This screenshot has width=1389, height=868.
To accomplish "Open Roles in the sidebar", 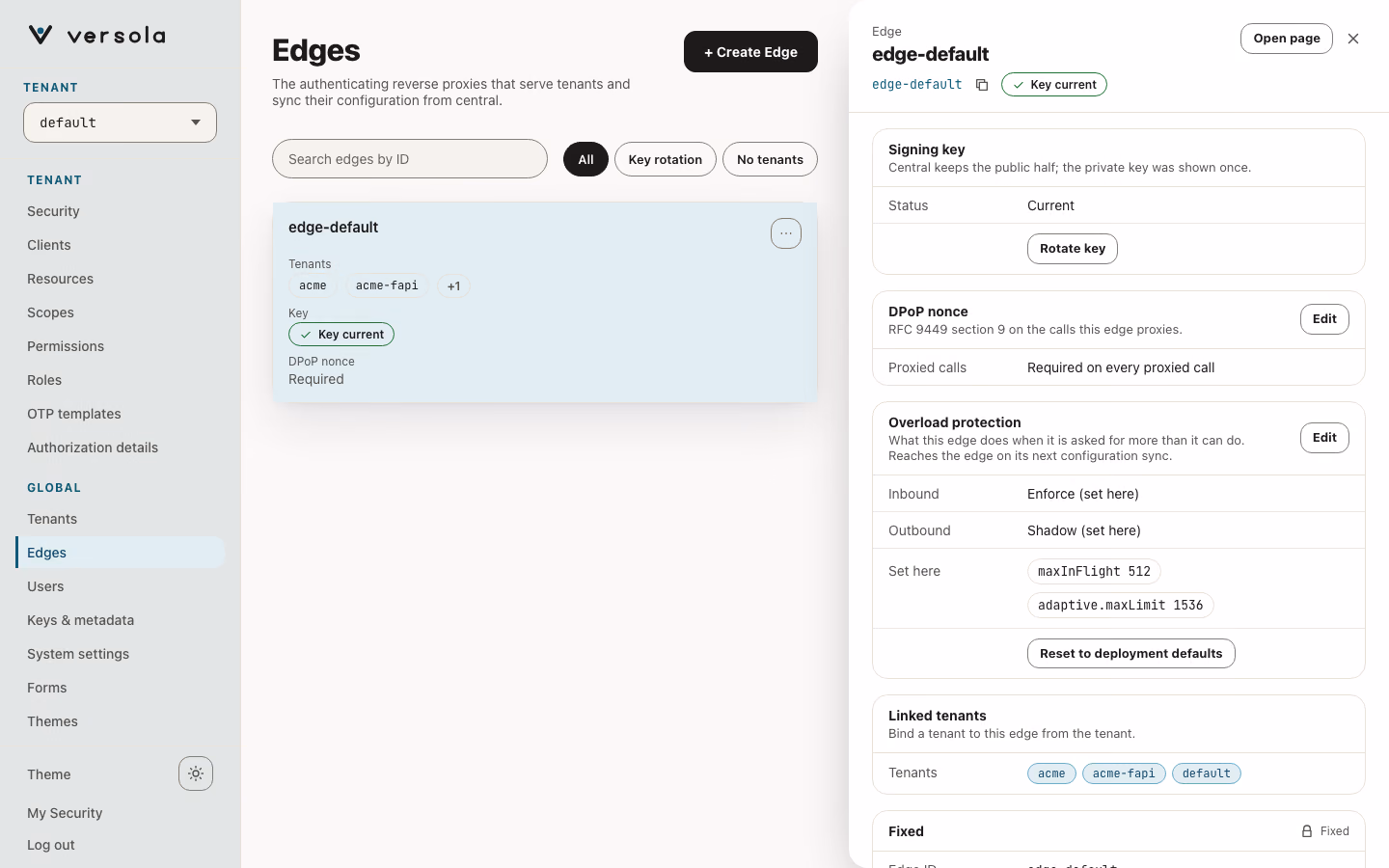I will (x=120, y=380).
